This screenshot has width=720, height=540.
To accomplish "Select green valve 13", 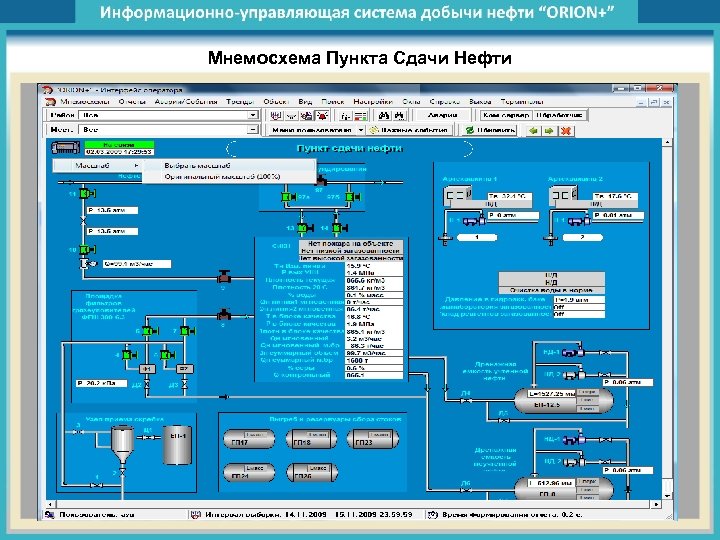I will coord(304,228).
